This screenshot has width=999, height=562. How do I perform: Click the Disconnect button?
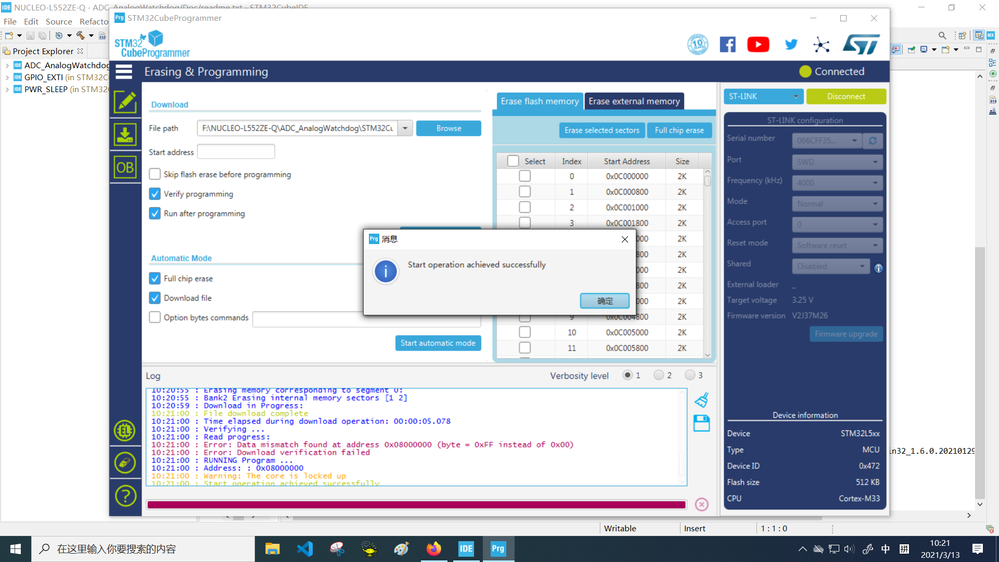click(x=846, y=96)
